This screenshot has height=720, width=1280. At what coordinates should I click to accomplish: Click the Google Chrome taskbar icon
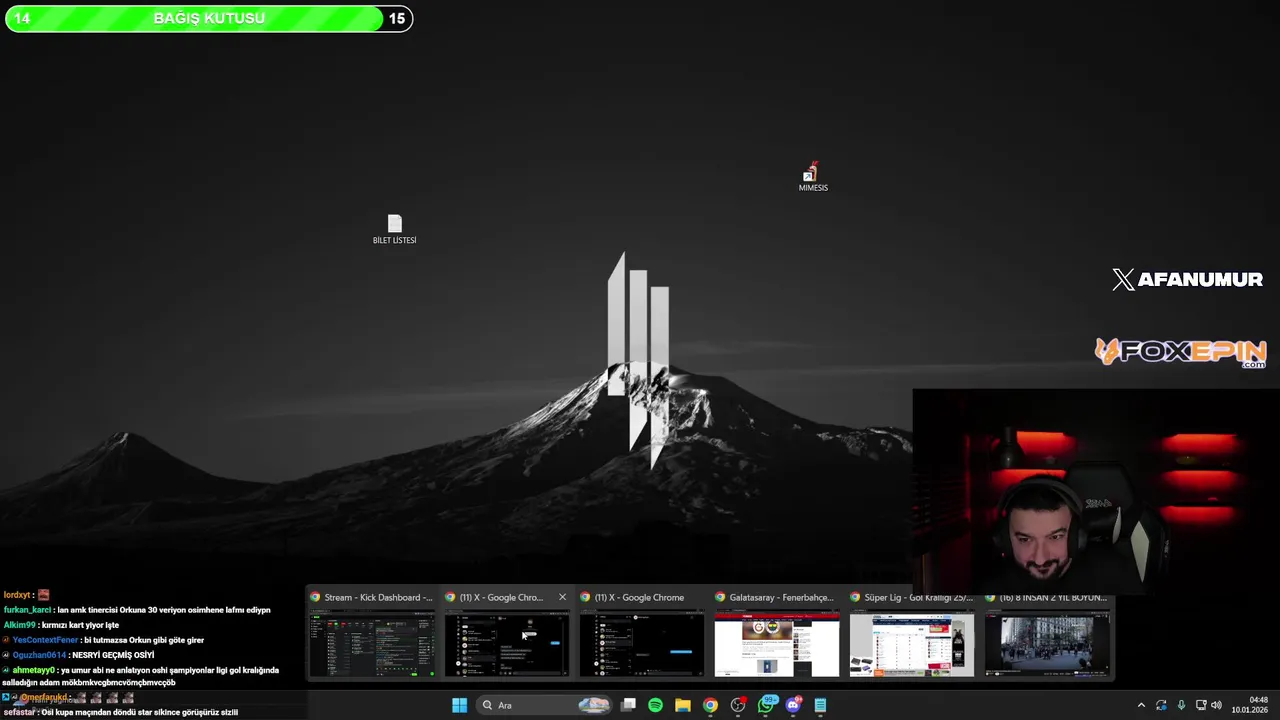pyautogui.click(x=710, y=705)
